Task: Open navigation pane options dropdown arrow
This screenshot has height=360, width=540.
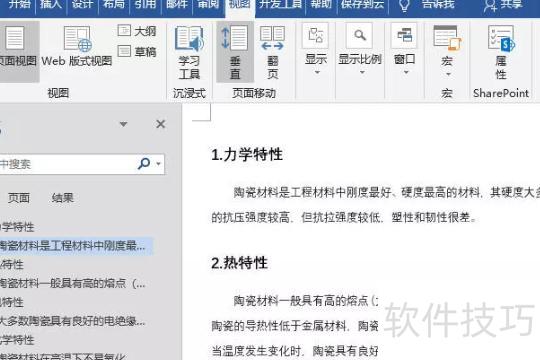Action: pyautogui.click(x=123, y=124)
